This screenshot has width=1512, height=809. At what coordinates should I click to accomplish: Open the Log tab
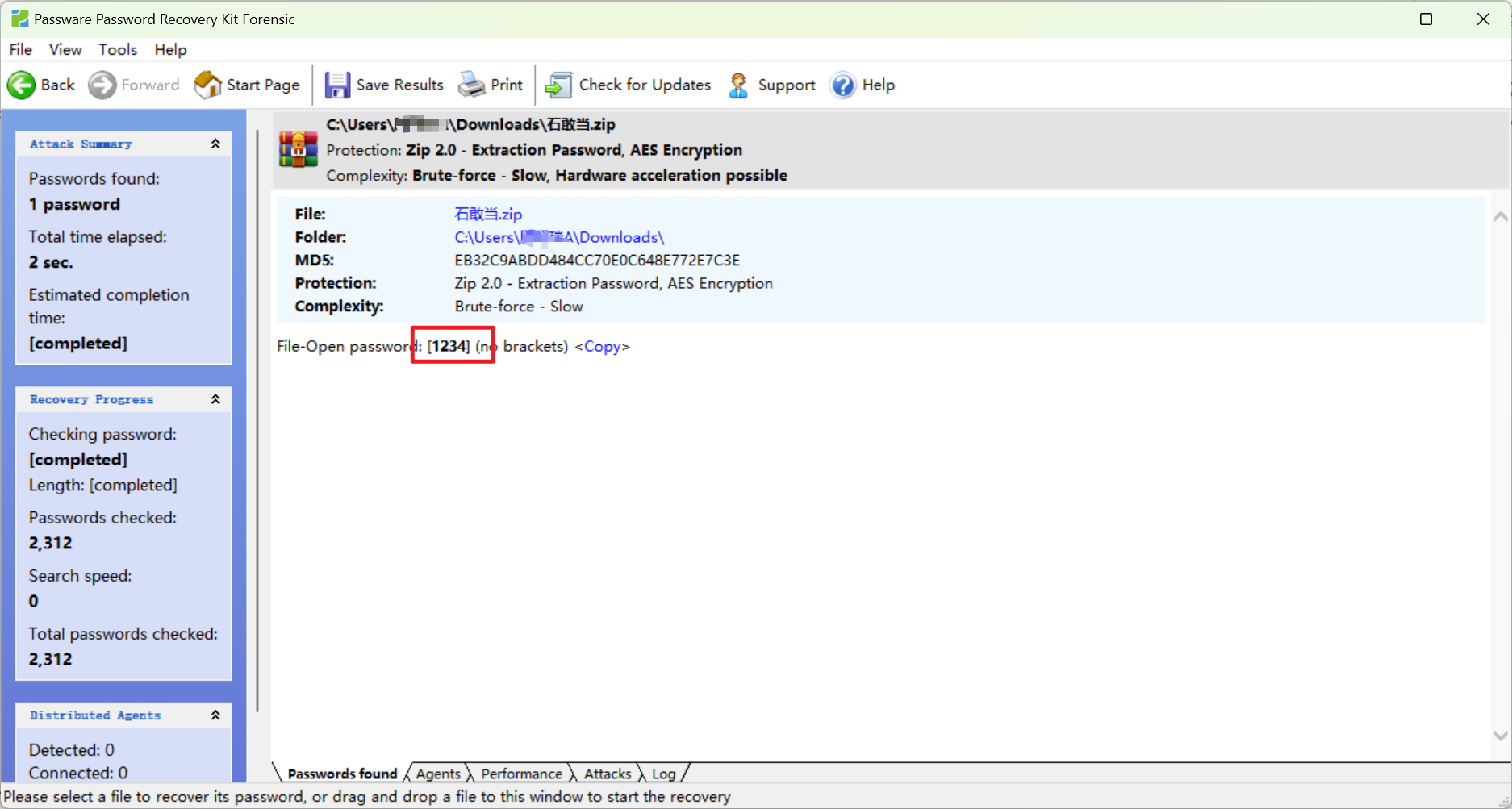point(663,774)
